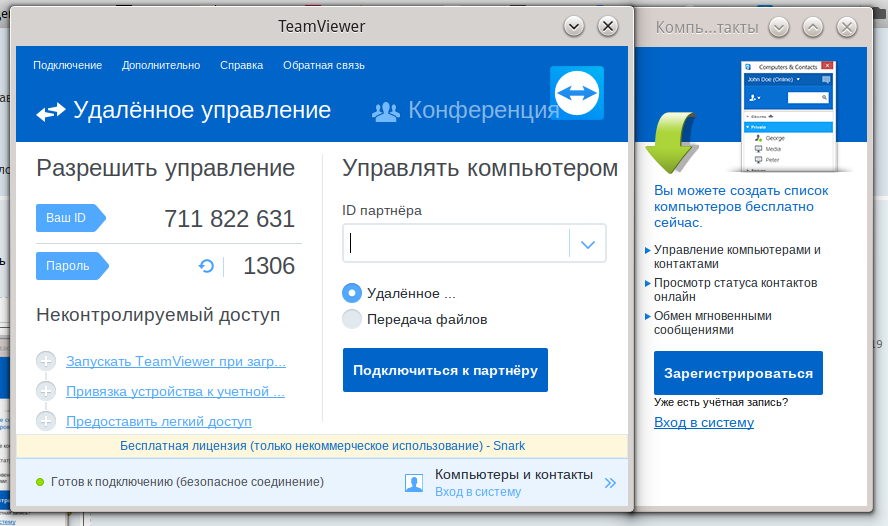The height and width of the screenshot is (526, 888).
Task: Click Компьютеры и контакты in status bar
Action: point(514,474)
